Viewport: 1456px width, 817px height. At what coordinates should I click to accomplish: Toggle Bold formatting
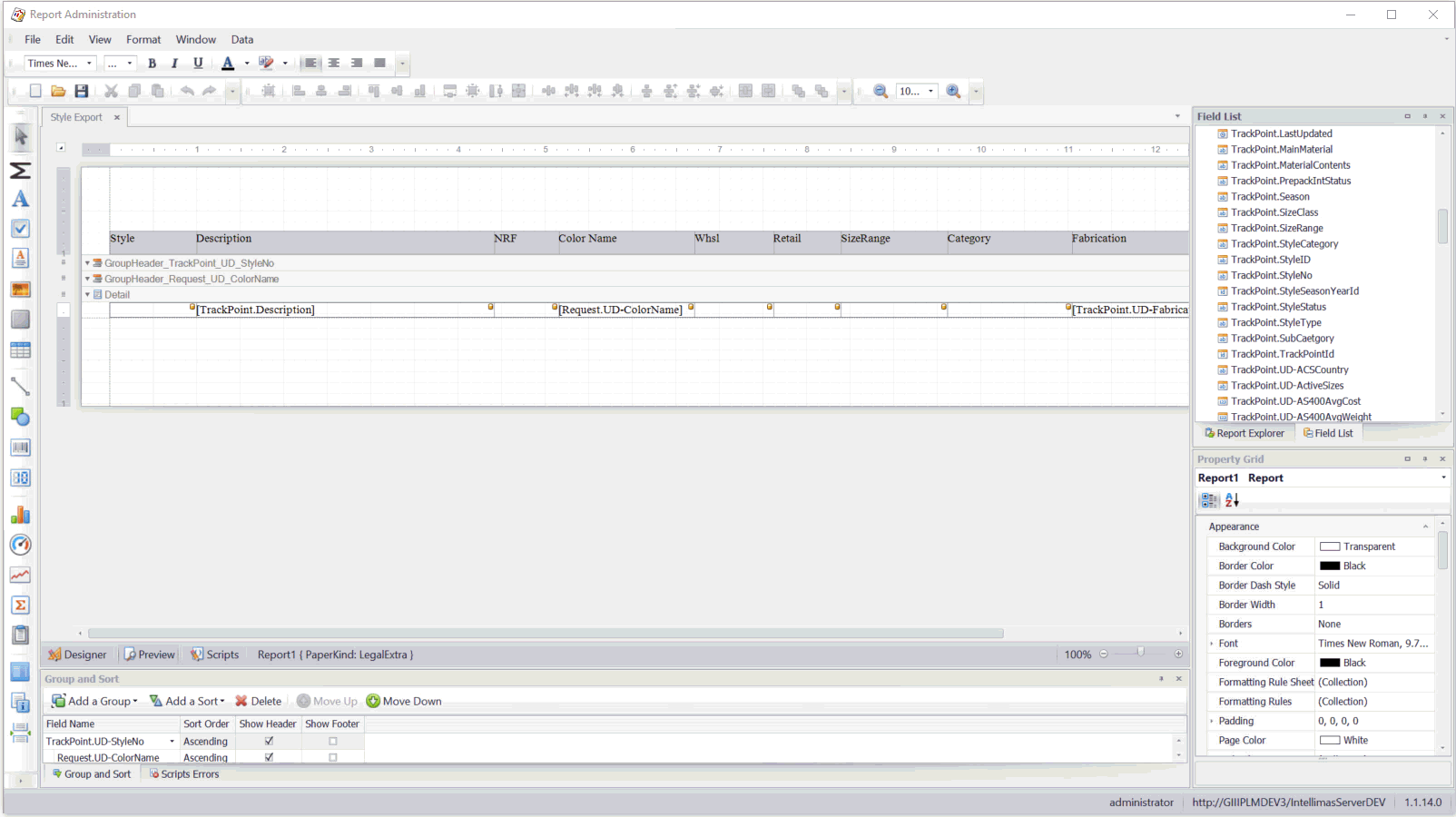(152, 64)
